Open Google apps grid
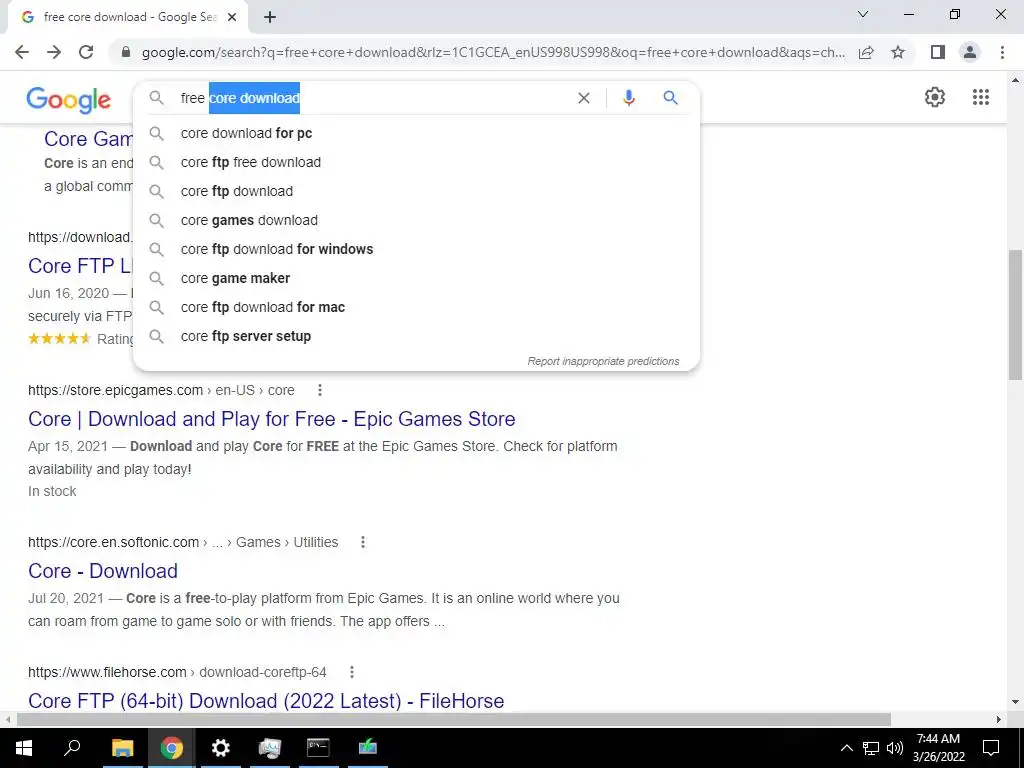The height and width of the screenshot is (768, 1024). tap(981, 97)
